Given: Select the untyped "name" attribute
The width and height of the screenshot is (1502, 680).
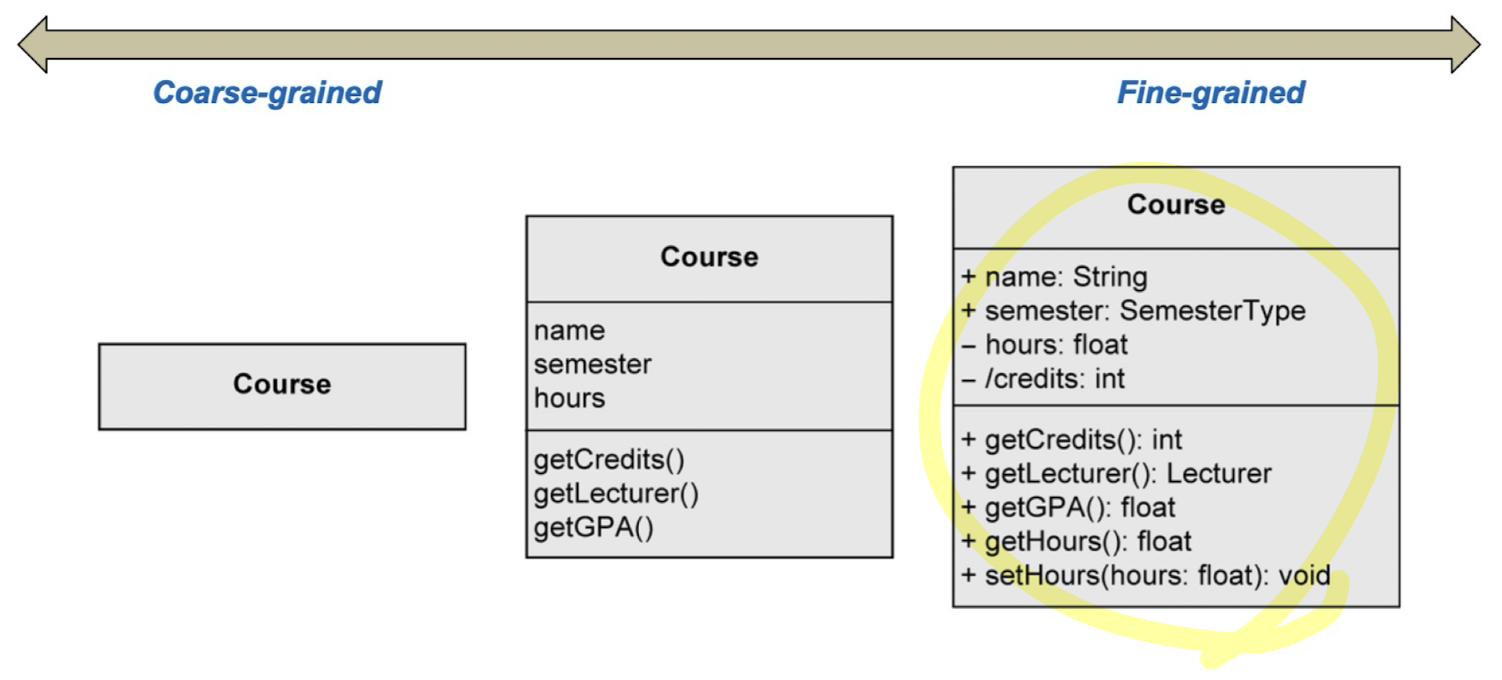Looking at the screenshot, I should point(569,331).
